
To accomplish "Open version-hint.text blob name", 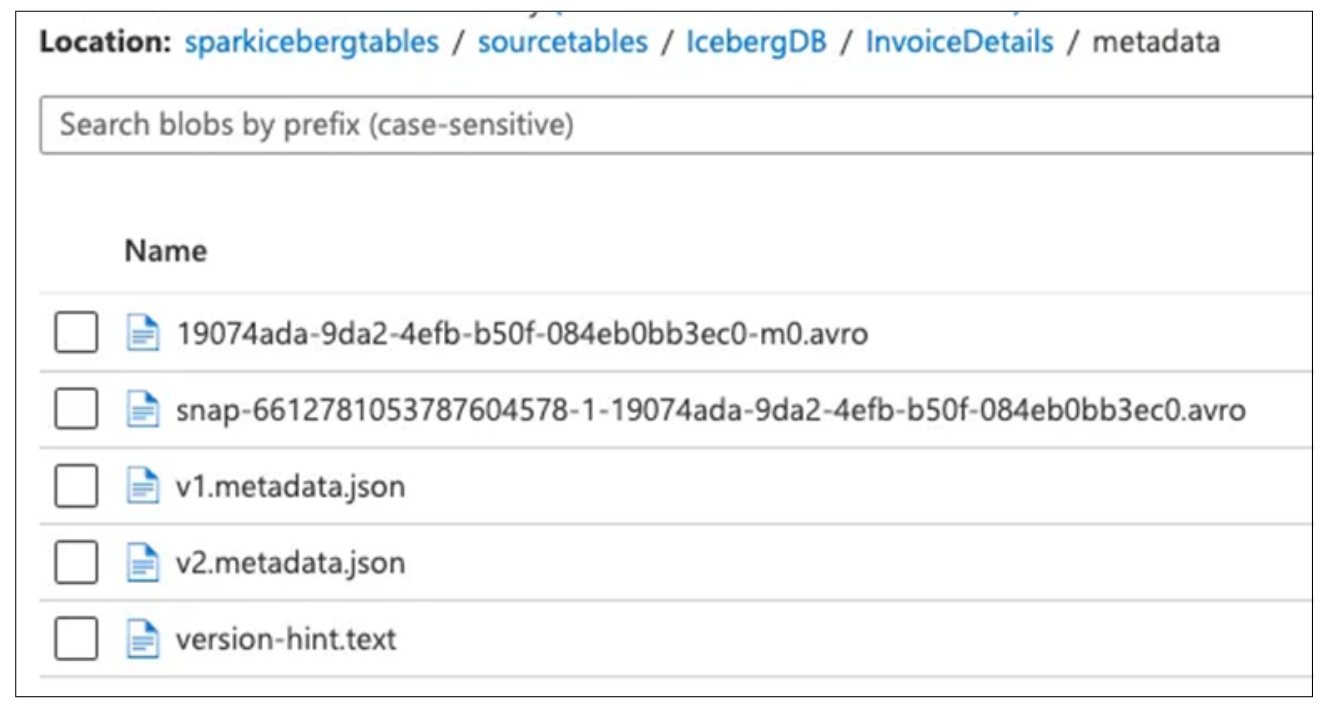I will tap(286, 639).
